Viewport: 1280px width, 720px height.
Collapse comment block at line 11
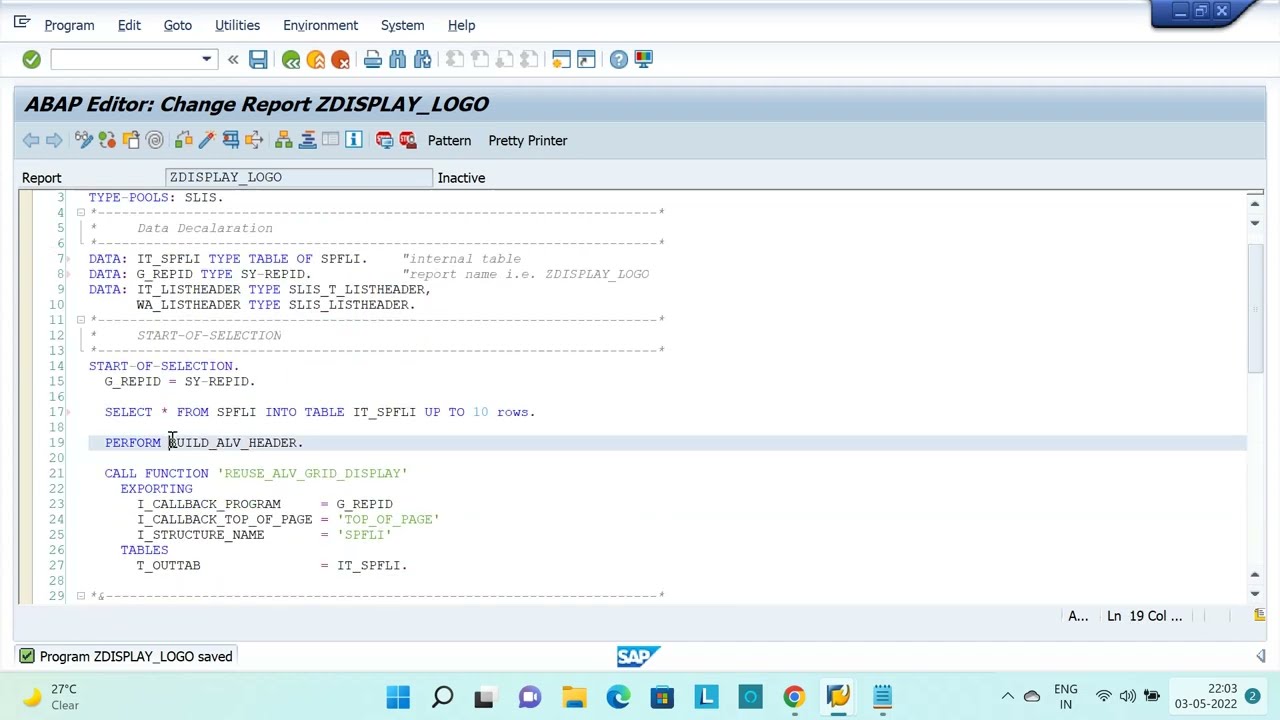[x=81, y=320]
